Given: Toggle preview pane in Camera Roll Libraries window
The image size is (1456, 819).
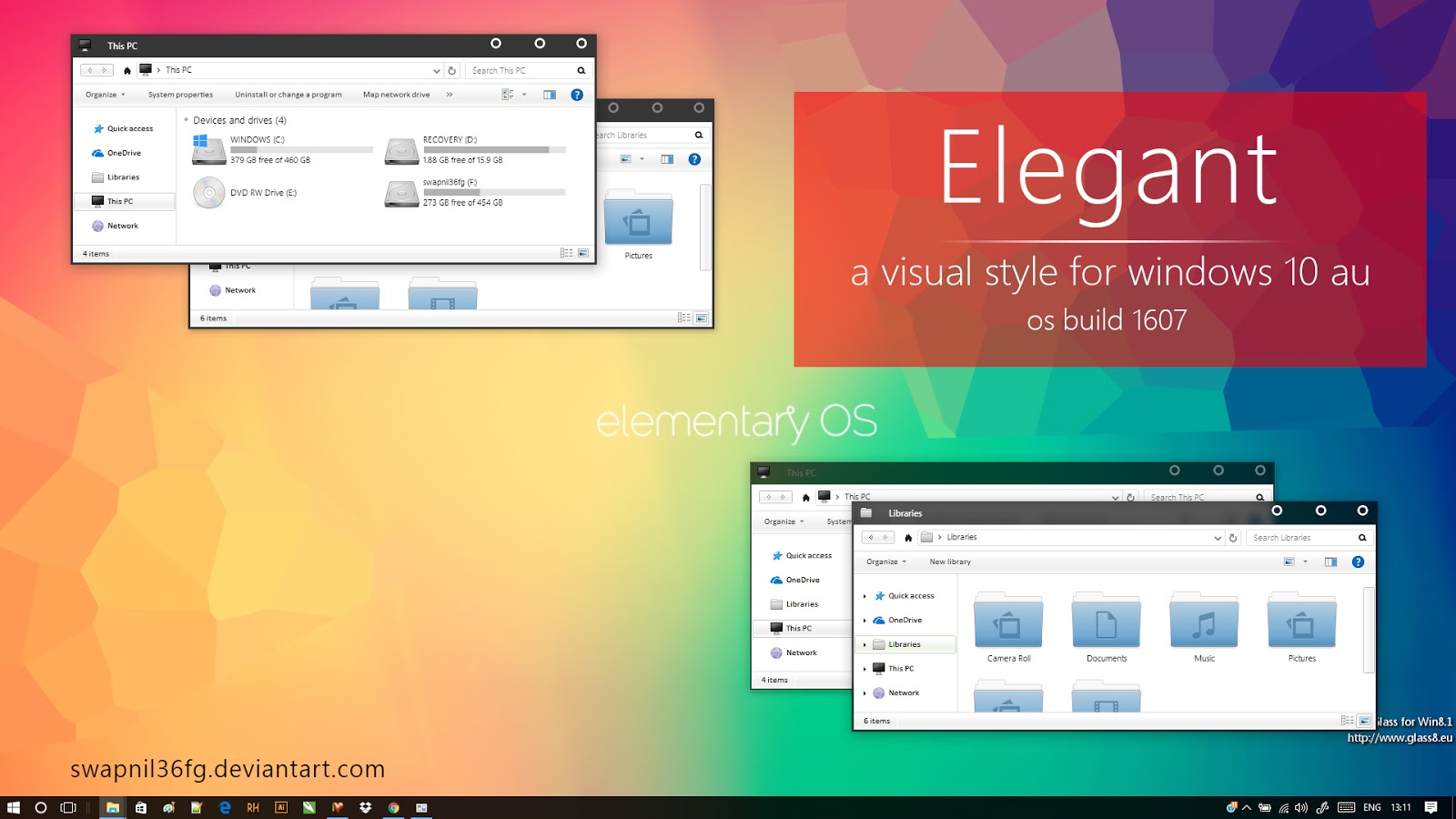Looking at the screenshot, I should [x=1330, y=562].
